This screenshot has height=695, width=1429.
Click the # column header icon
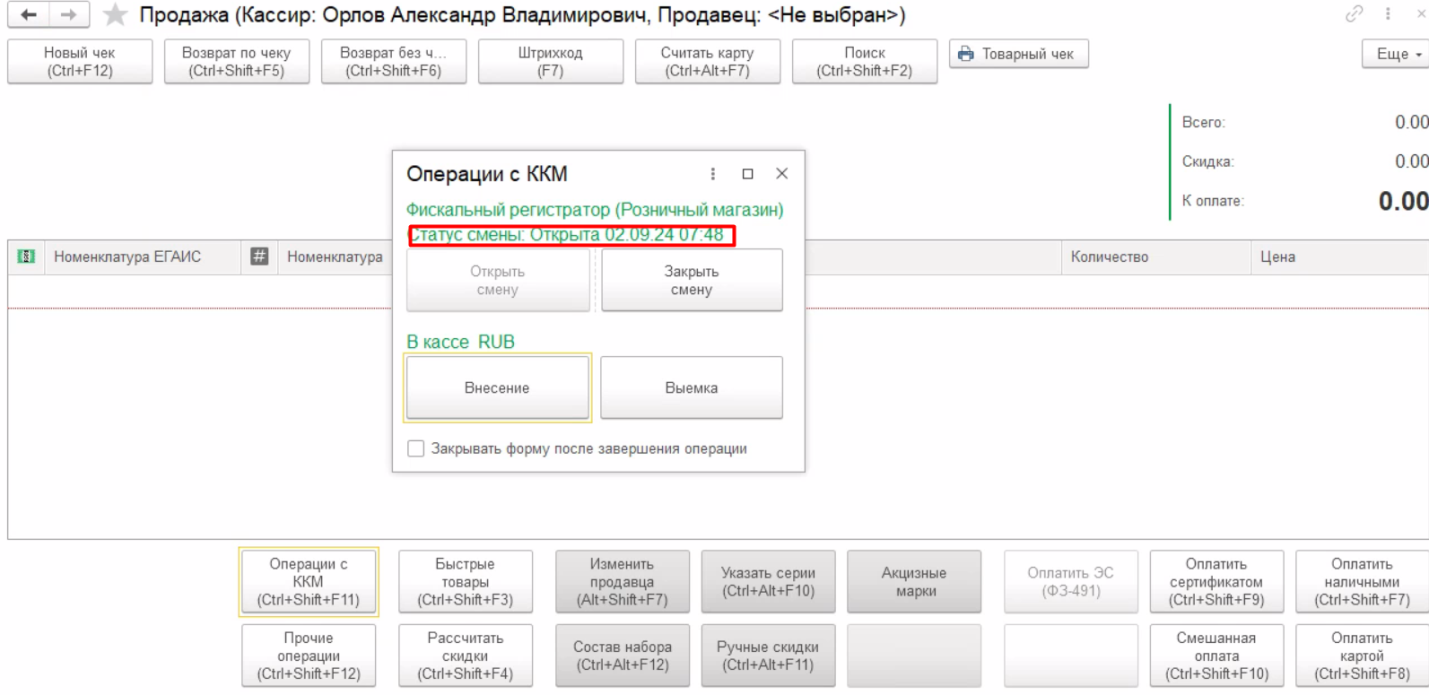click(x=259, y=257)
